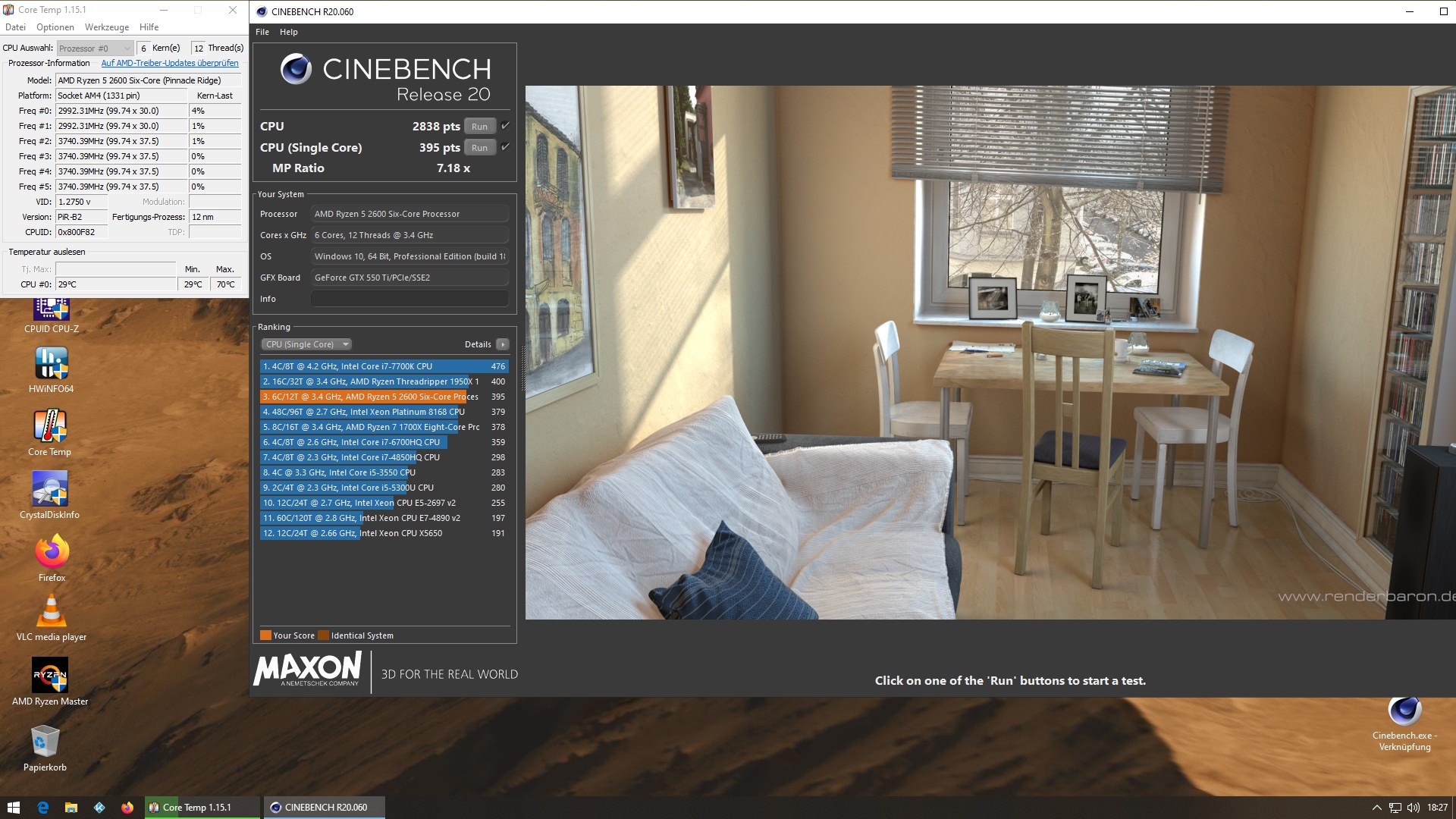Click the AMD-Treiber-Updates überprüfen link
The image size is (1456, 819).
pyautogui.click(x=170, y=63)
